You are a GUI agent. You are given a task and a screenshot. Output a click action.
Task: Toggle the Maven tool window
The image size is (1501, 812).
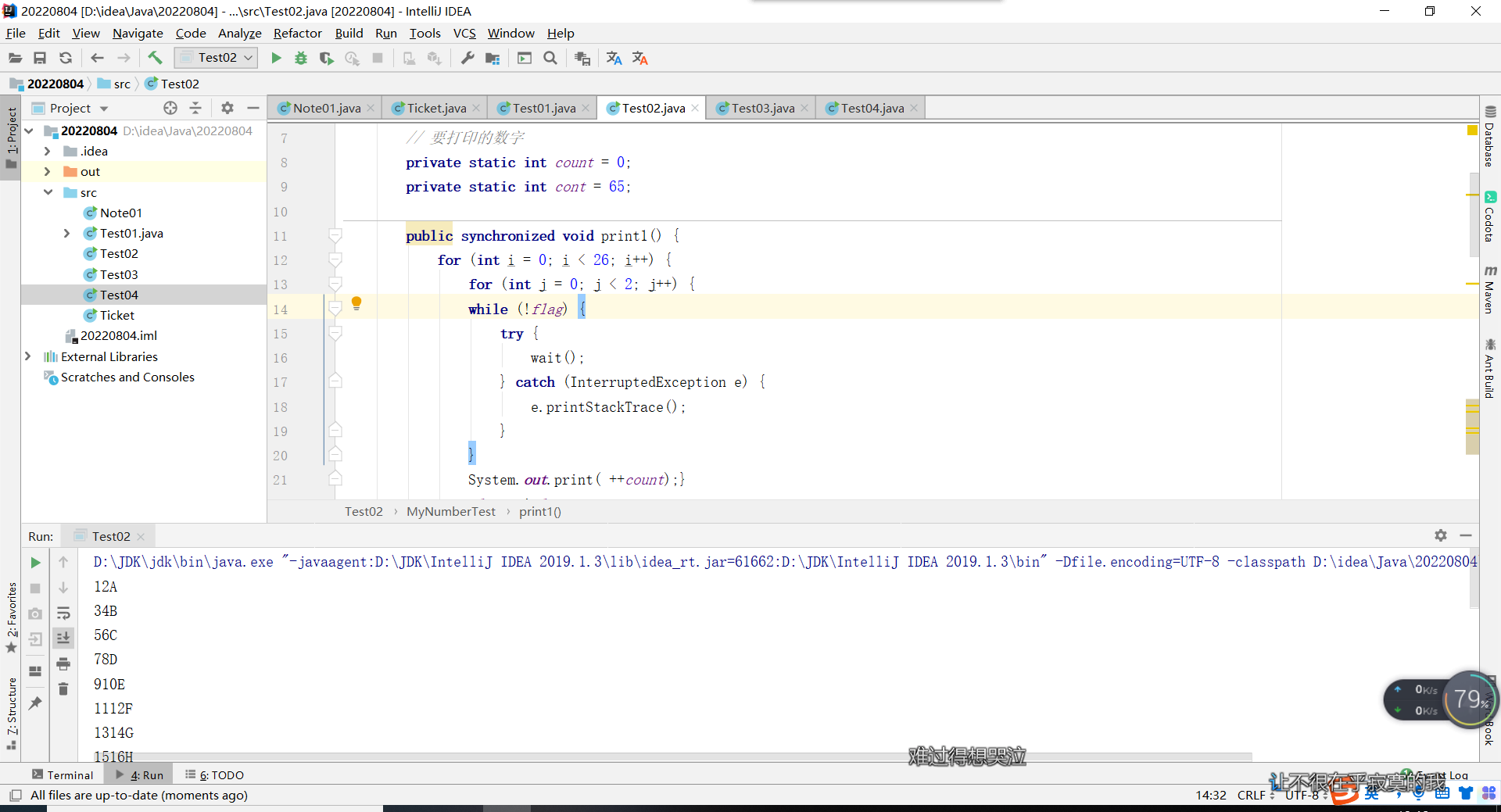tap(1489, 289)
